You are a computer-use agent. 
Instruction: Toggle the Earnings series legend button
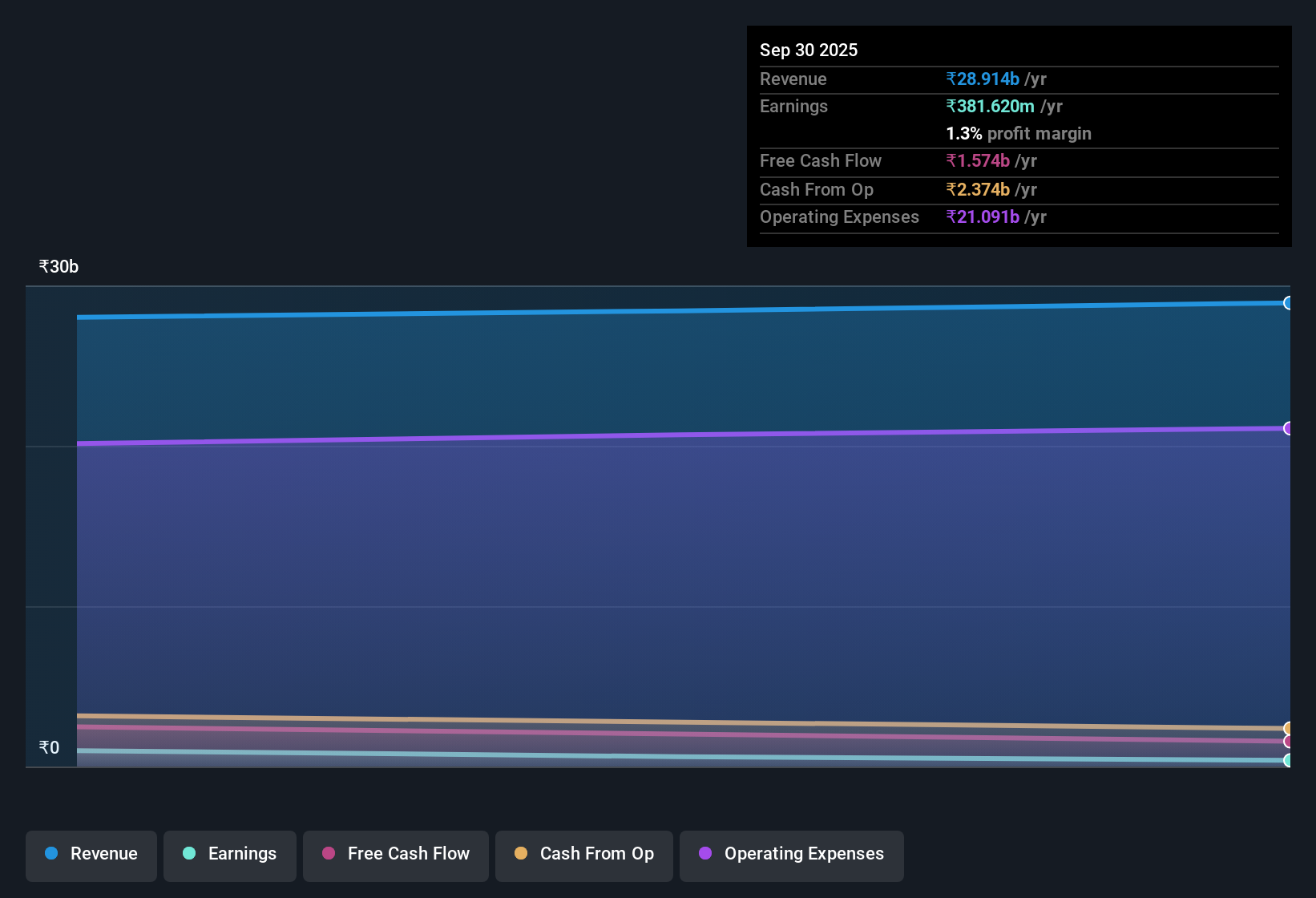(x=230, y=856)
